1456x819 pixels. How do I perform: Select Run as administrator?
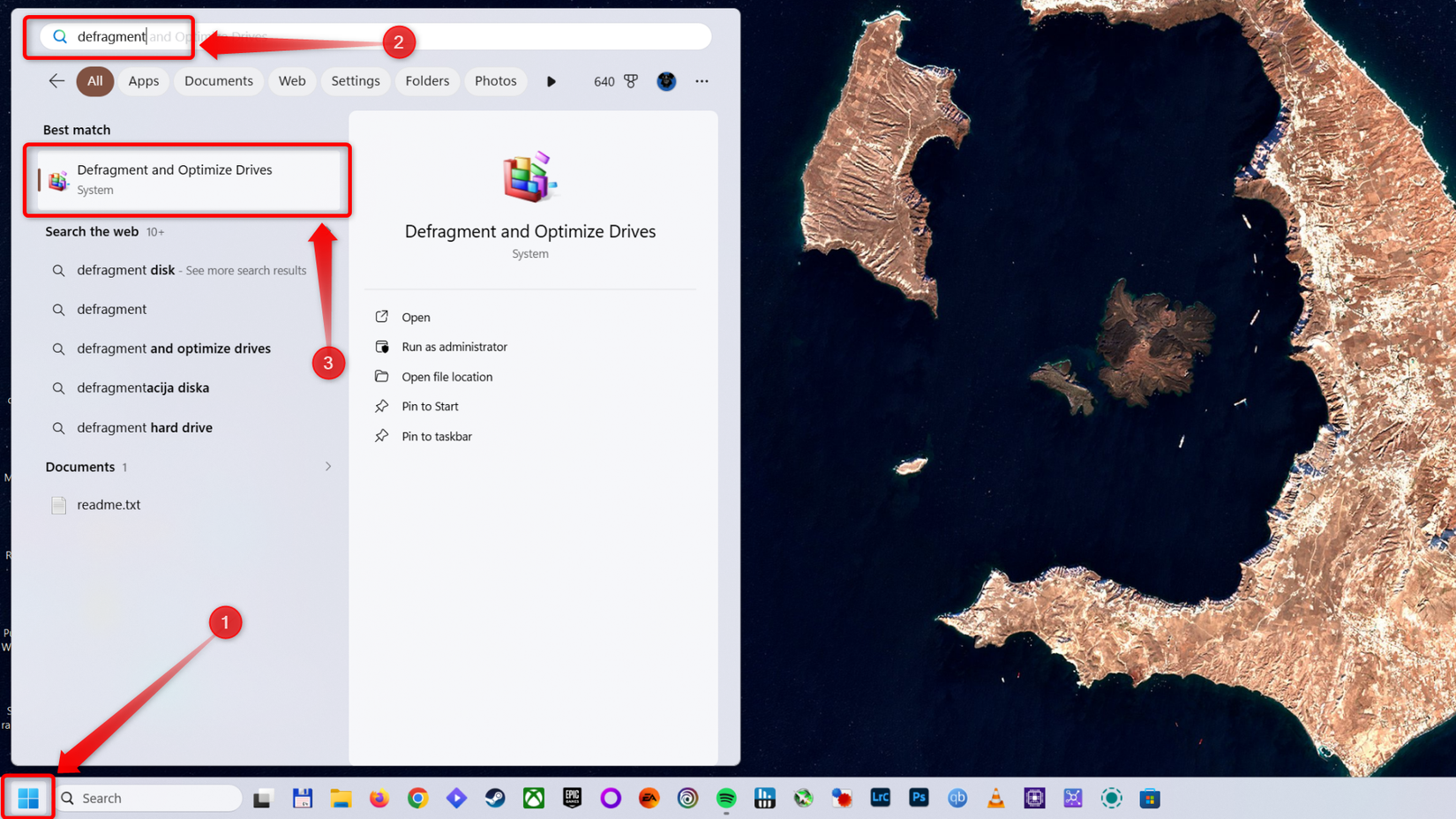[x=454, y=347]
